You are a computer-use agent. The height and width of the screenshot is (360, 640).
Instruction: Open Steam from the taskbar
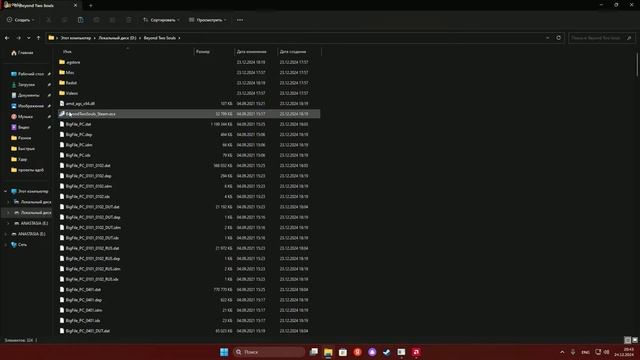387,352
